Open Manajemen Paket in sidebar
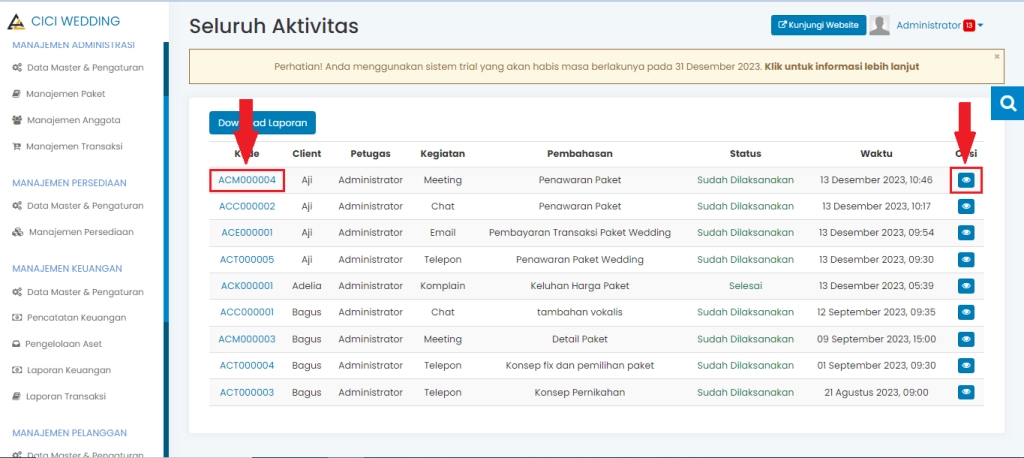Image resolution: width=1024 pixels, height=458 pixels. (x=65, y=93)
